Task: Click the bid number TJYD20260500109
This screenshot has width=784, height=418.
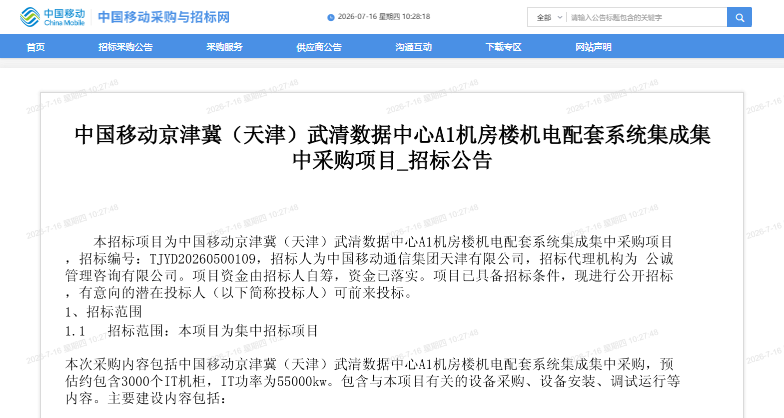Action: (202, 259)
